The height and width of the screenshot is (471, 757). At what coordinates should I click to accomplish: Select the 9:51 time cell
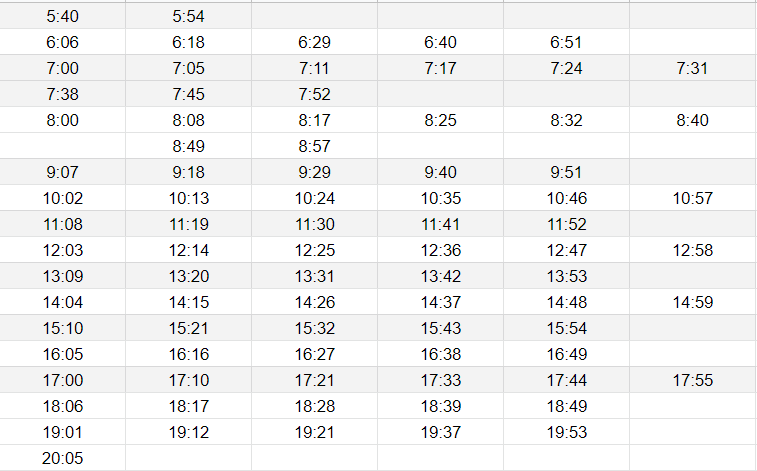click(x=566, y=172)
